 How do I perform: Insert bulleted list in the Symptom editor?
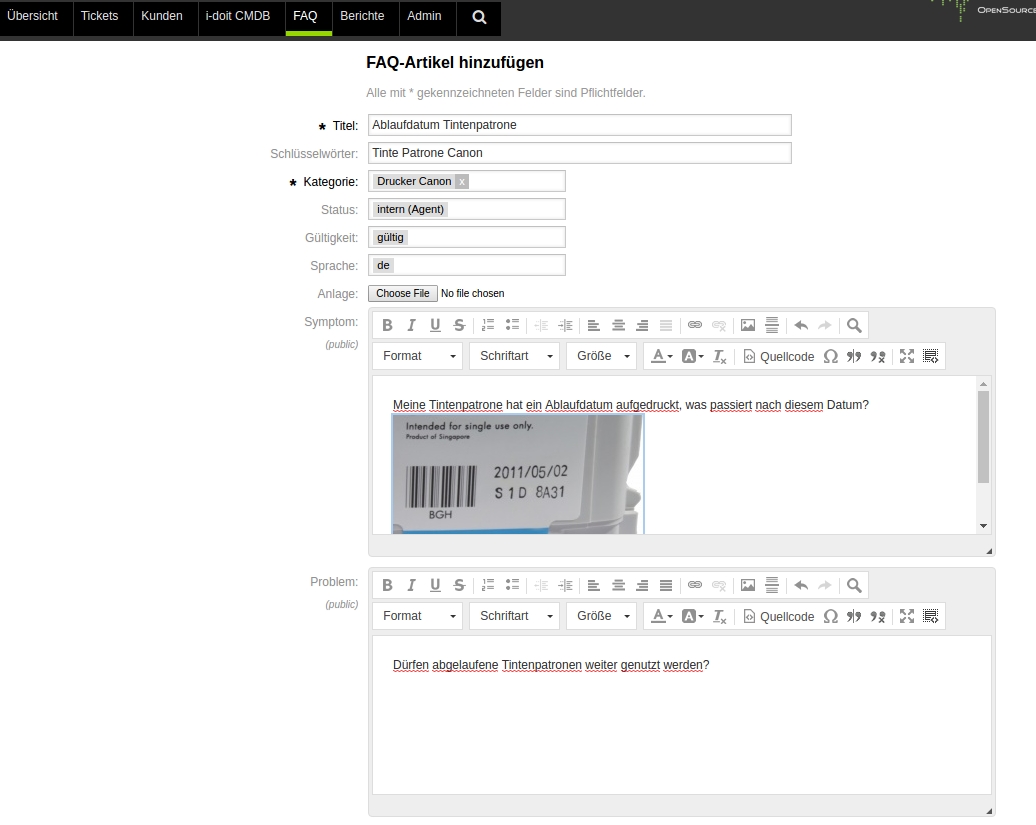tap(512, 325)
